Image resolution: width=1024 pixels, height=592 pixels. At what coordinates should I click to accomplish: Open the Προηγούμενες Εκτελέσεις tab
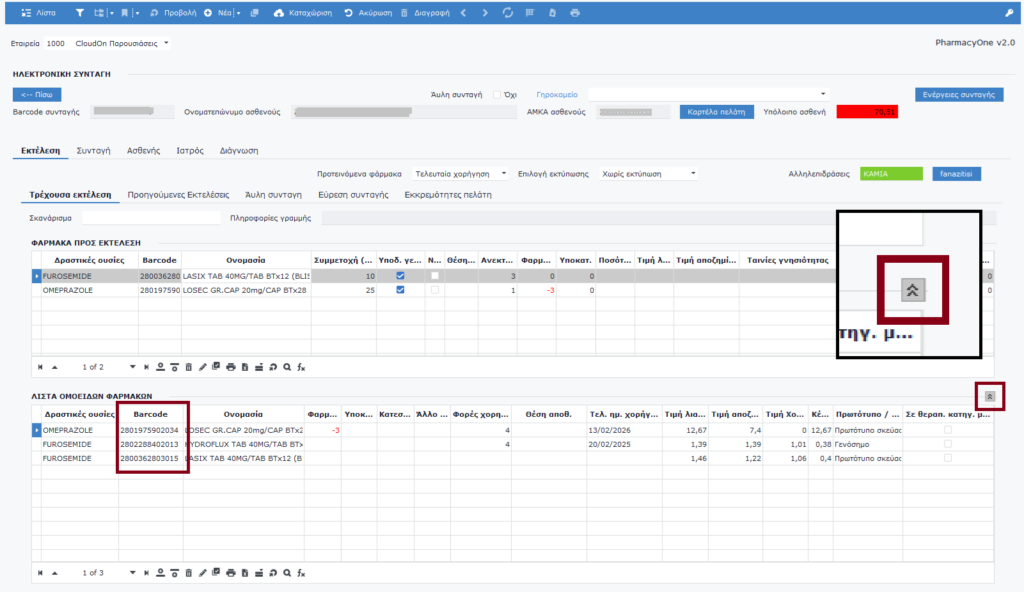pyautogui.click(x=178, y=195)
